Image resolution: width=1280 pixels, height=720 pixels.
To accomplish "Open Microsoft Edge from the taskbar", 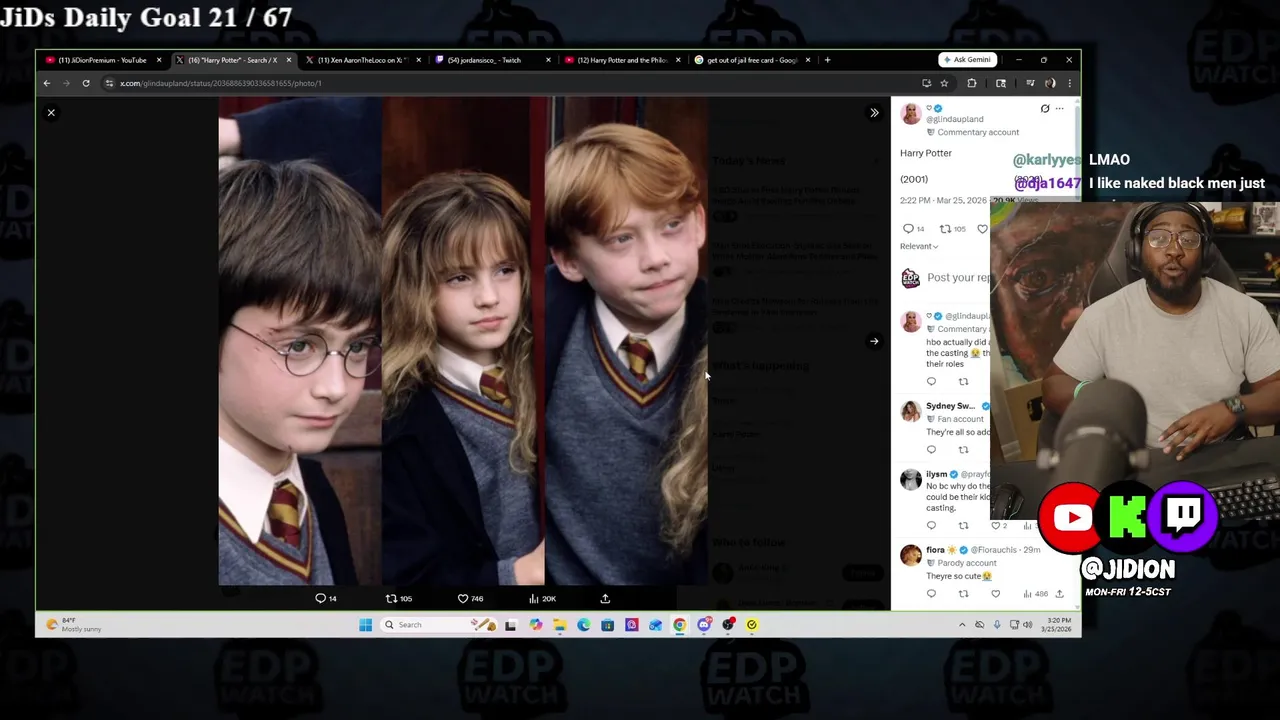I will [583, 625].
